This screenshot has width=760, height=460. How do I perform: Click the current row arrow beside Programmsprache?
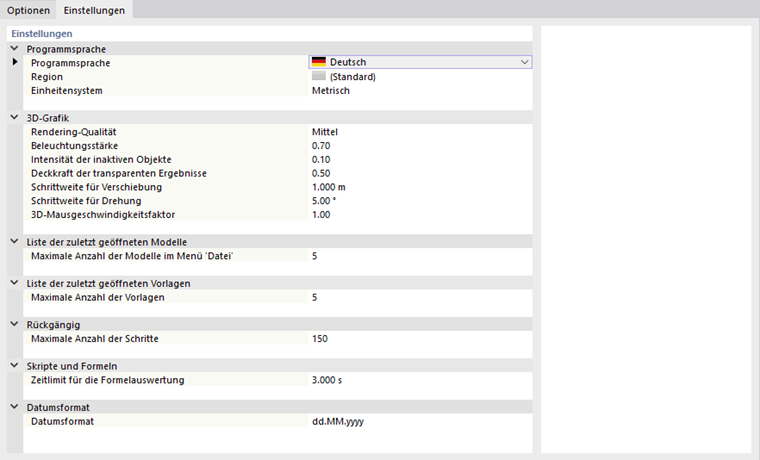click(15, 62)
